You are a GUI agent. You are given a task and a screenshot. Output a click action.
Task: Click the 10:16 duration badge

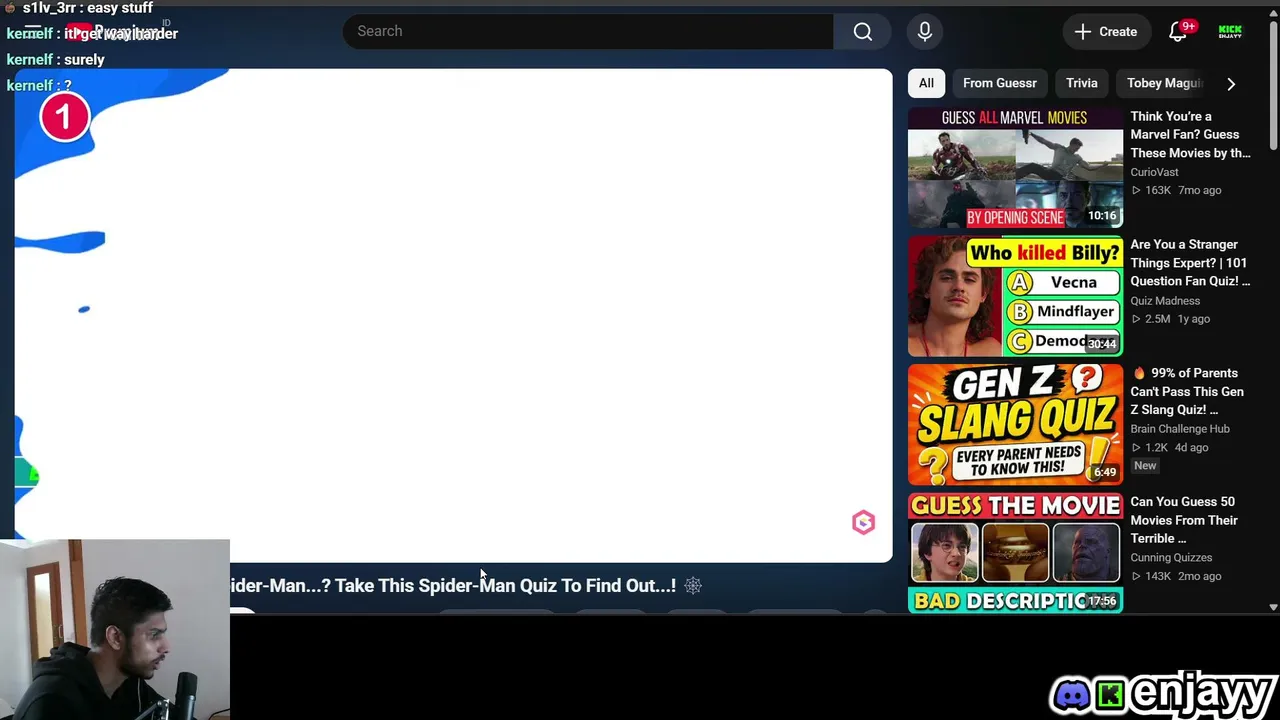coord(1102,216)
